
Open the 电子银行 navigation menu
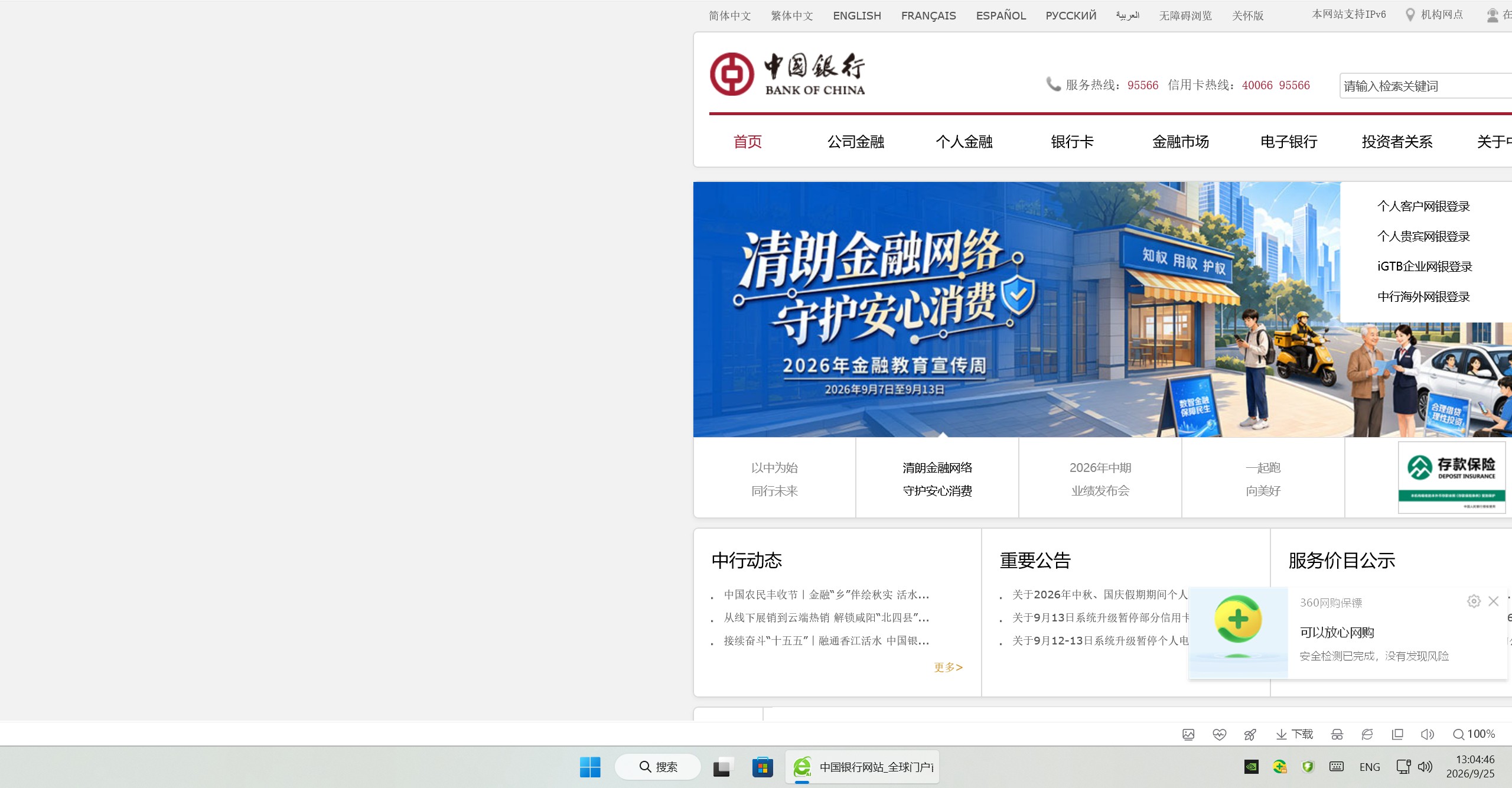pos(1289,142)
